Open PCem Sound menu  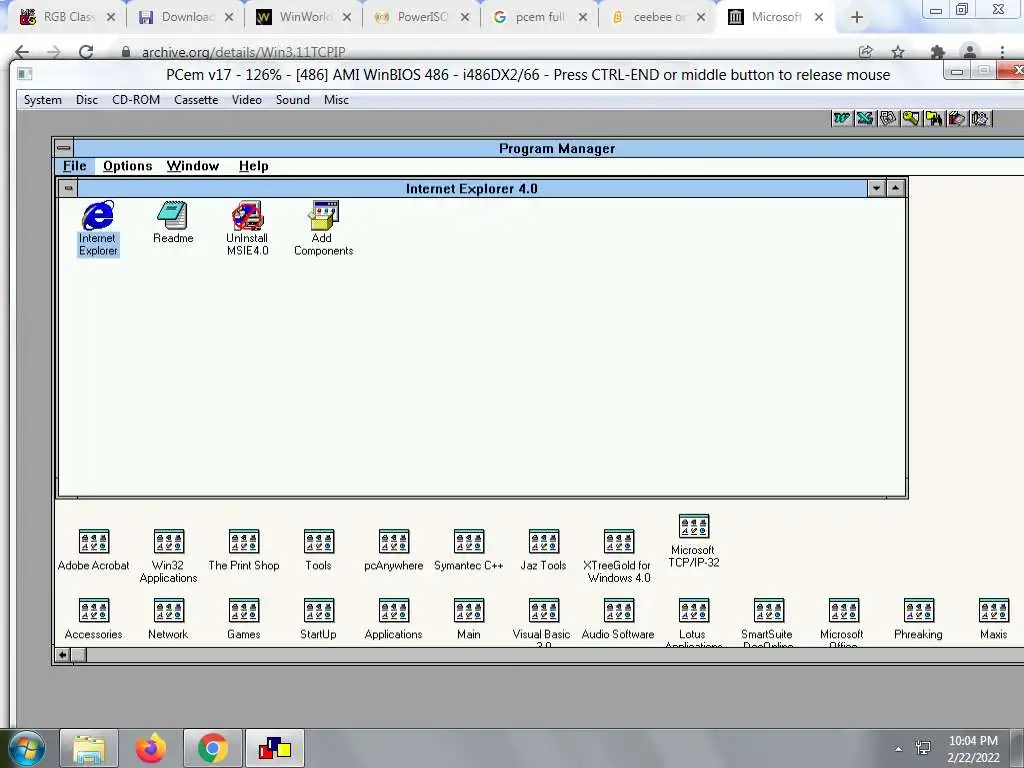point(293,100)
